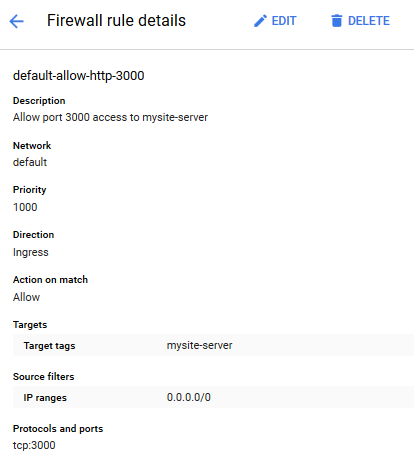Screen dimensions: 414x463
Task: Click the tcp:3000 protocol value
Action: (x=34, y=445)
